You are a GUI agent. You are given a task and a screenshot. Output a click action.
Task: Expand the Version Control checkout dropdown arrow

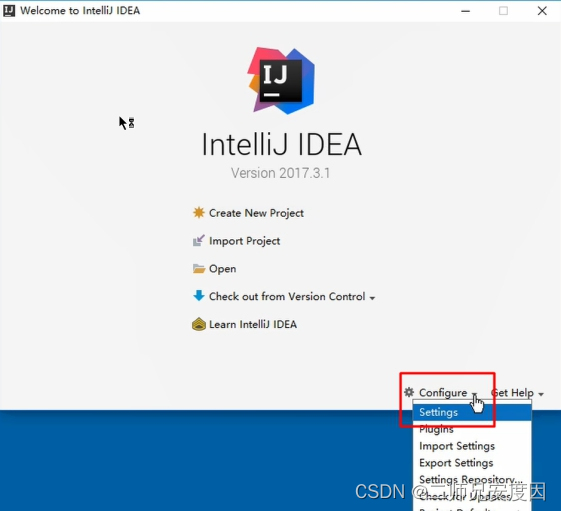[372, 298]
